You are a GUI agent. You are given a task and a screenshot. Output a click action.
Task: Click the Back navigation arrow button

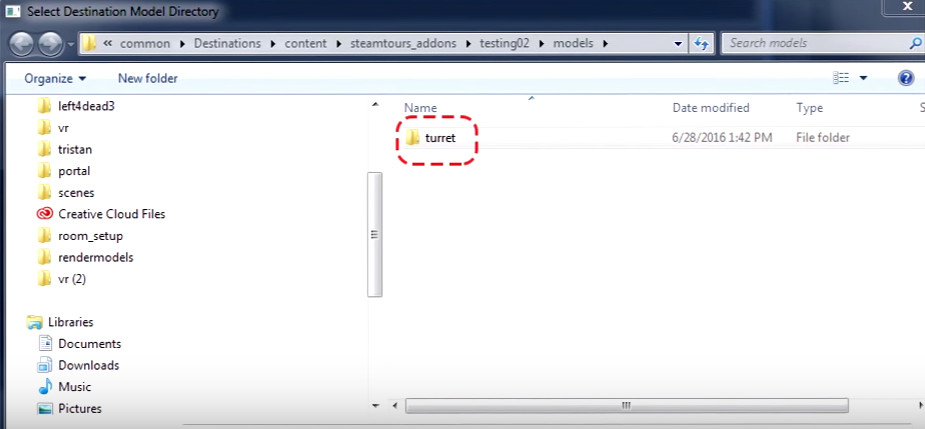(x=21, y=44)
